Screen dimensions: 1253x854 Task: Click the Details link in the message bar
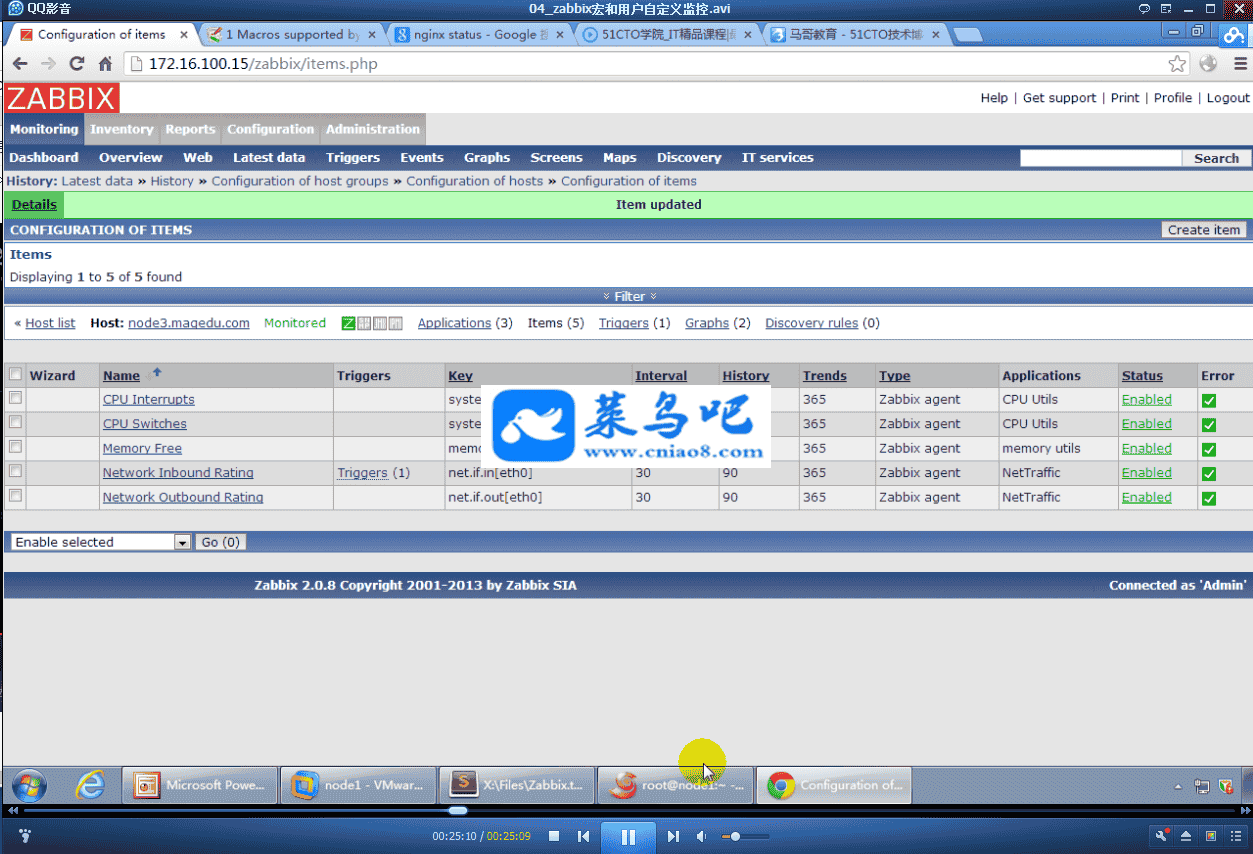(x=34, y=205)
